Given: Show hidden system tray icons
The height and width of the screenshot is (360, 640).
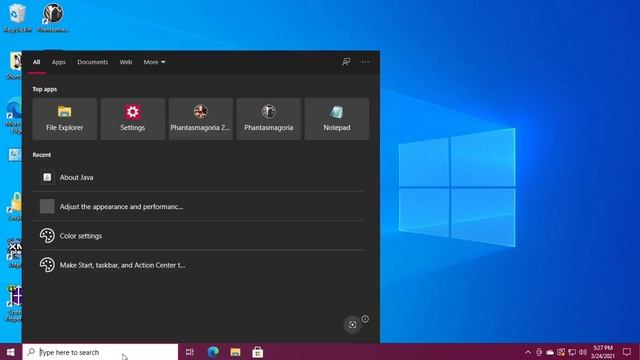Looking at the screenshot, I should click(x=528, y=352).
